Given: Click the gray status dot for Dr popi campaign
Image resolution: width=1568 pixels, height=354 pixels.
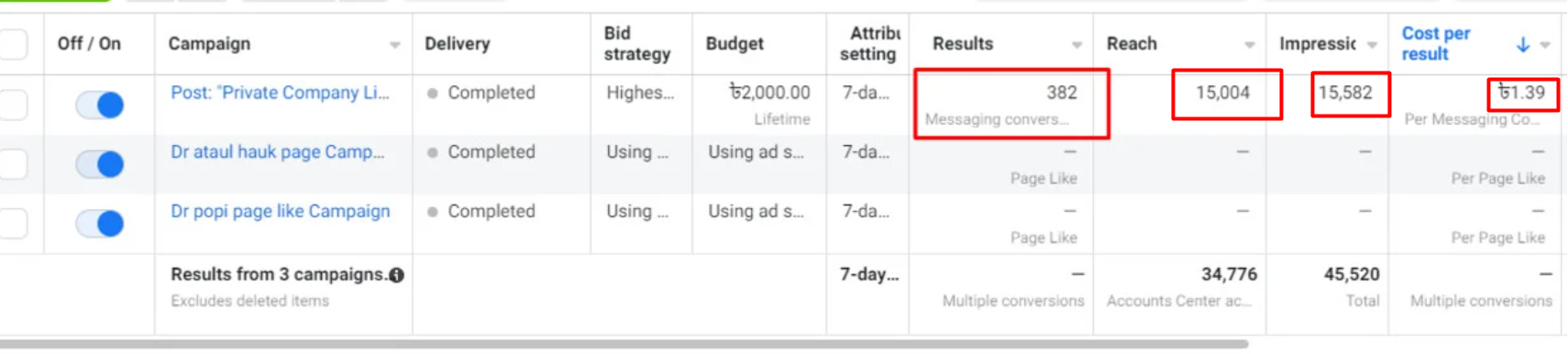Looking at the screenshot, I should tap(432, 212).
